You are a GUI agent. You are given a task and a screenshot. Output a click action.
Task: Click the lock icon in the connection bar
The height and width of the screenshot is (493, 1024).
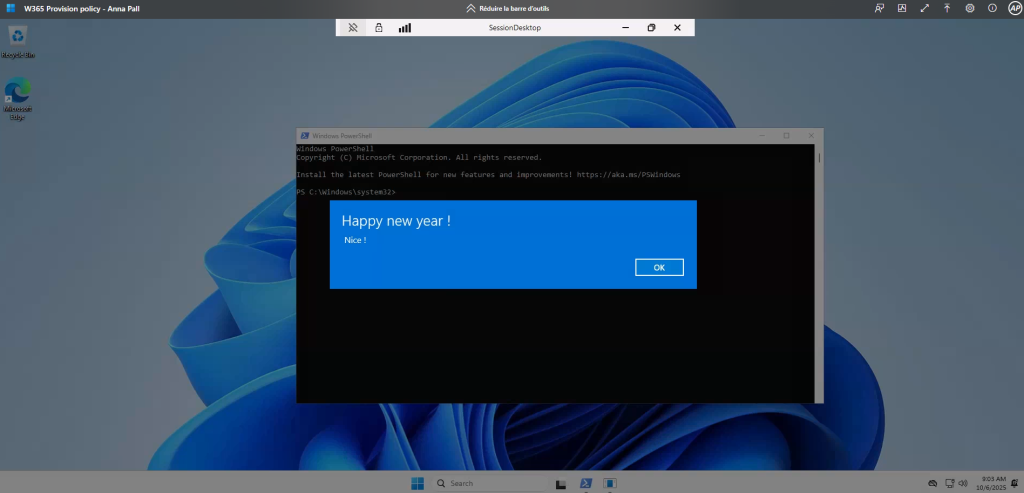coord(379,28)
